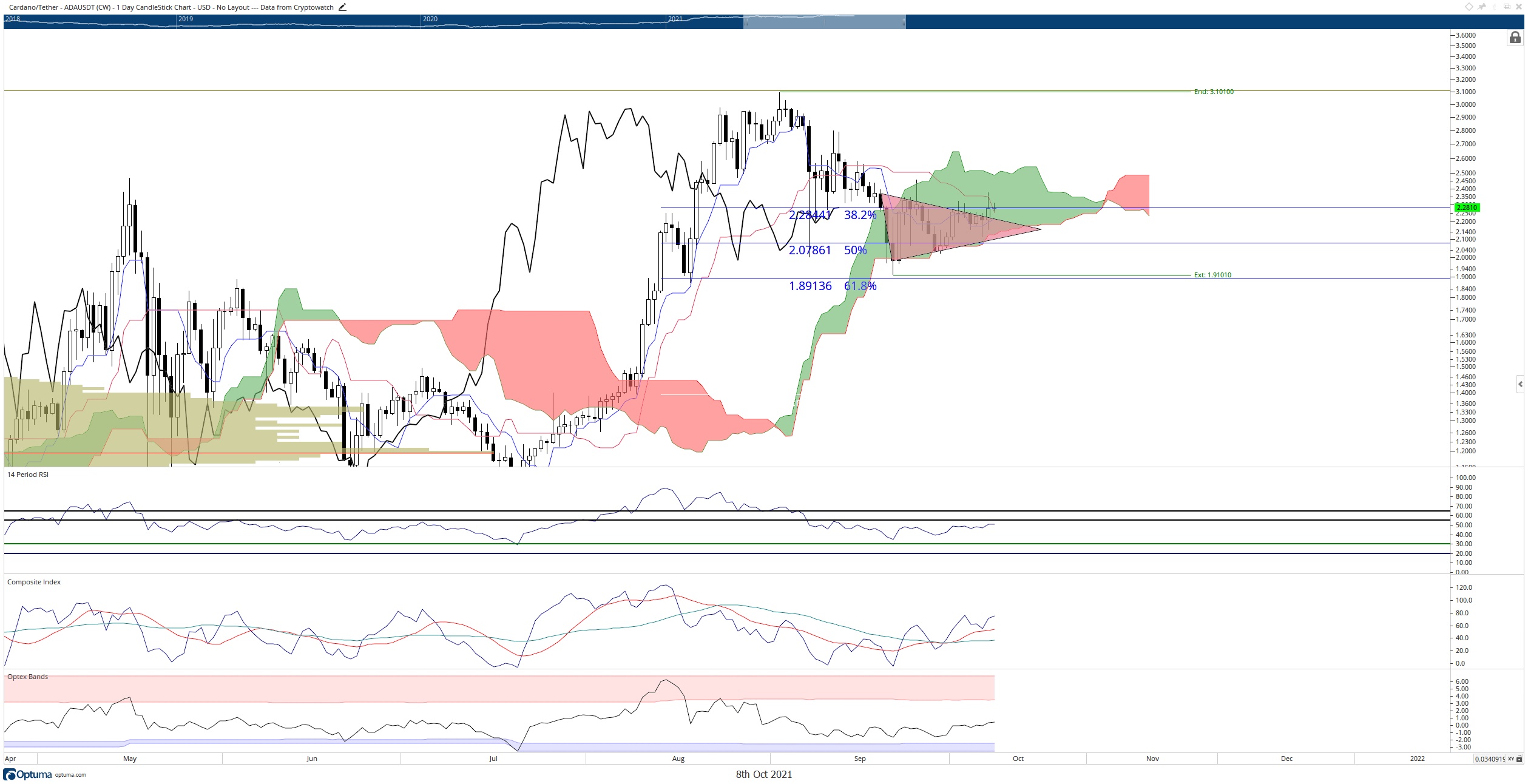Viewport: 1528px width, 784px height.
Task: Click the scale value input field 0.034091
Action: point(1490,759)
